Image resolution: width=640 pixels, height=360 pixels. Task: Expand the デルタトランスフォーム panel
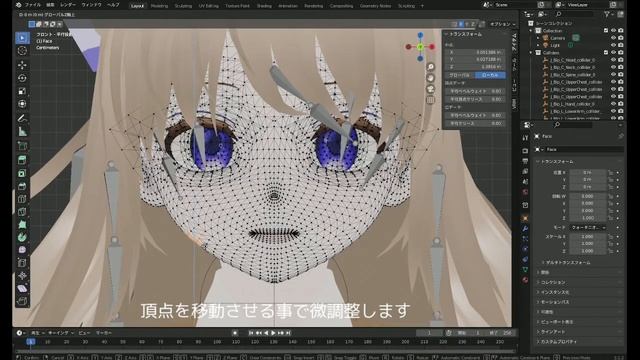pyautogui.click(x=568, y=262)
